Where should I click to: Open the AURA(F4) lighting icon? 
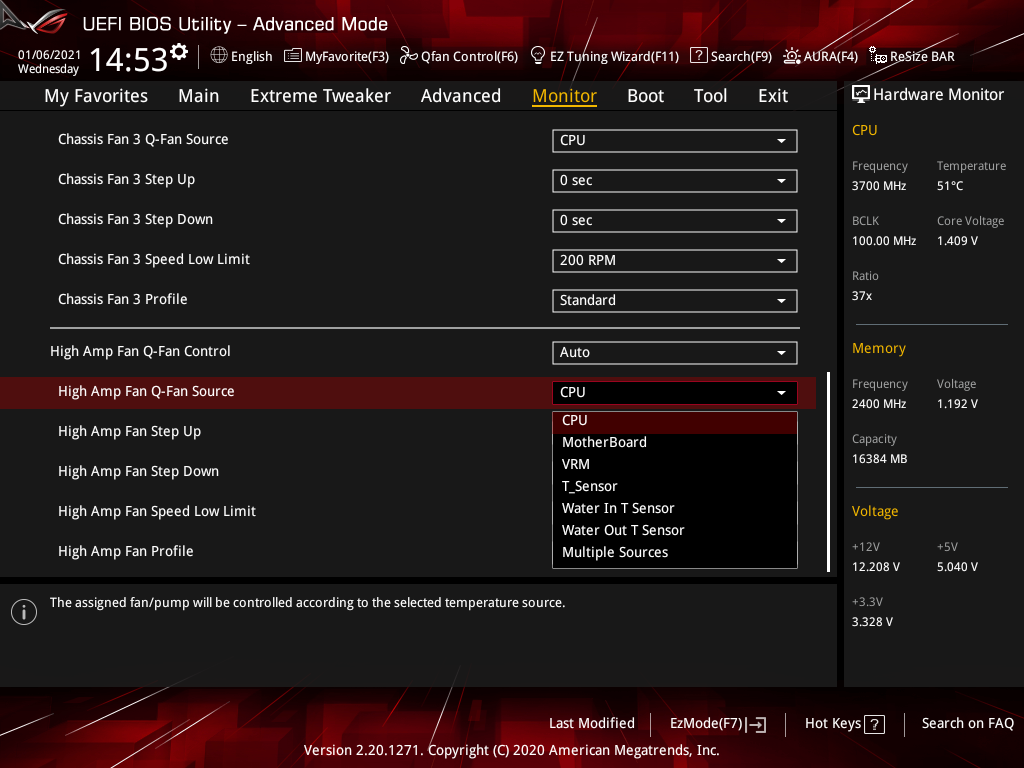click(792, 56)
